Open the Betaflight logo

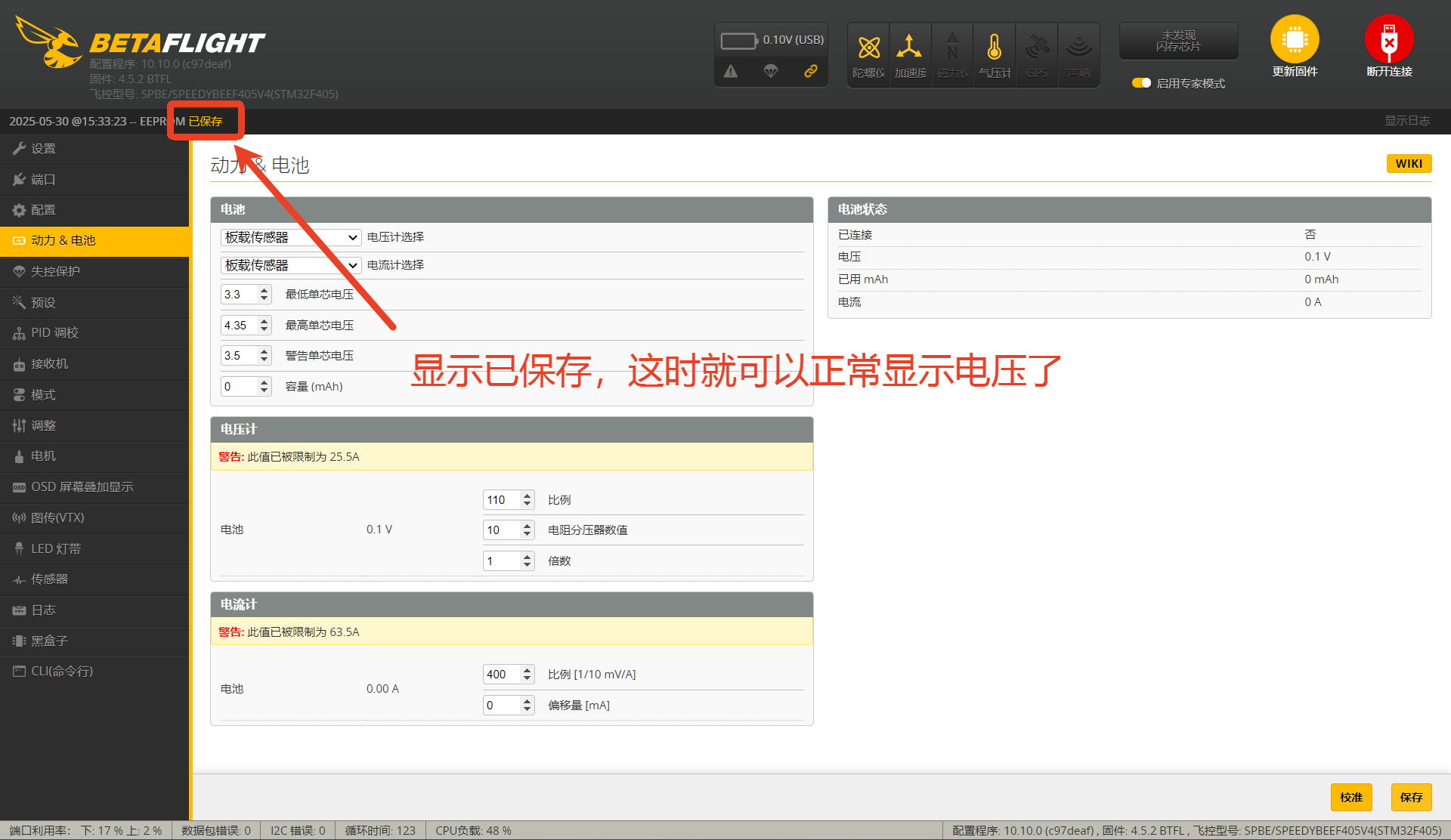pyautogui.click(x=140, y=42)
